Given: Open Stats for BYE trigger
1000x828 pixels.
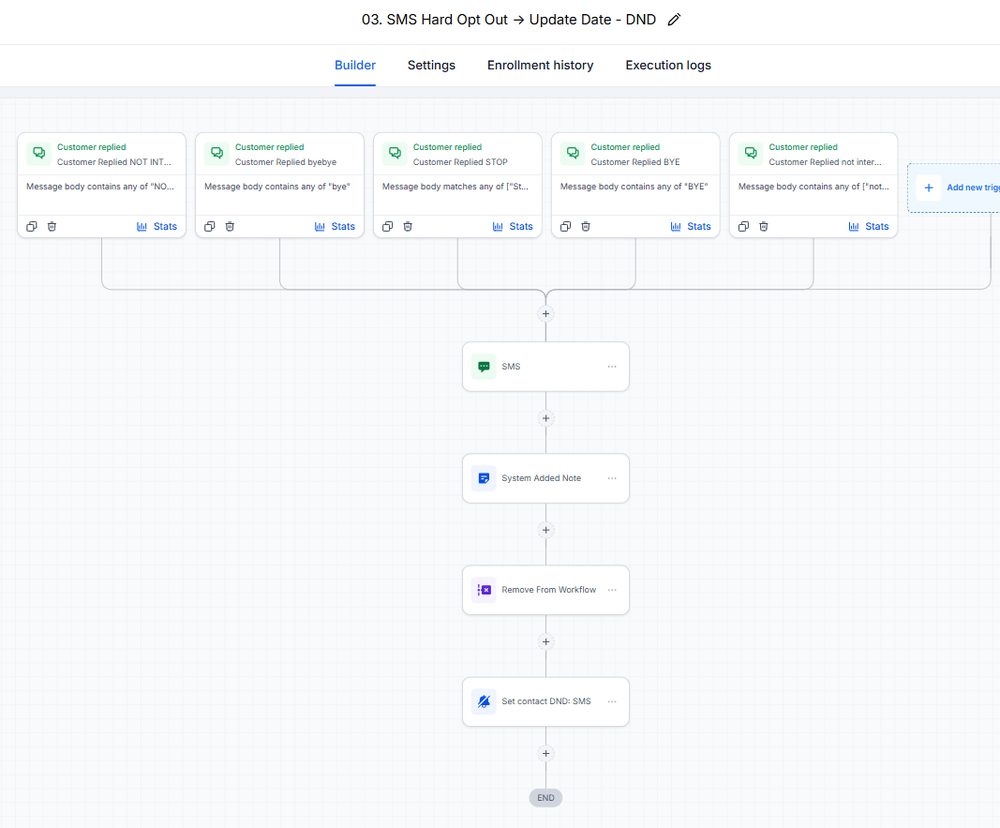Looking at the screenshot, I should [x=691, y=226].
